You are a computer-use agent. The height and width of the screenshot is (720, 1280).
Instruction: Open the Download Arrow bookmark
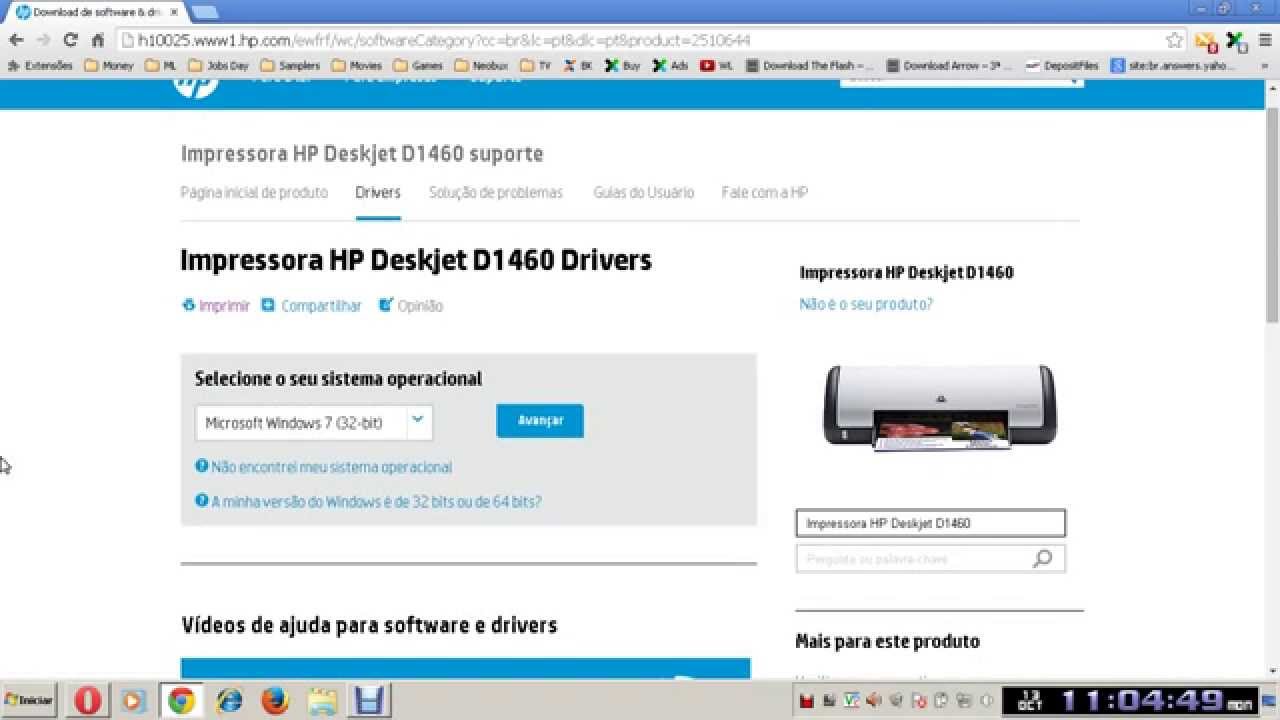pyautogui.click(x=950, y=65)
